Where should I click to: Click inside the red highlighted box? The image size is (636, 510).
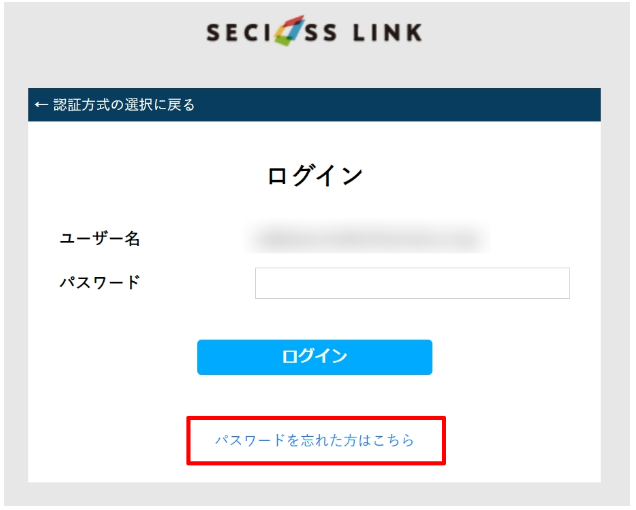316,441
